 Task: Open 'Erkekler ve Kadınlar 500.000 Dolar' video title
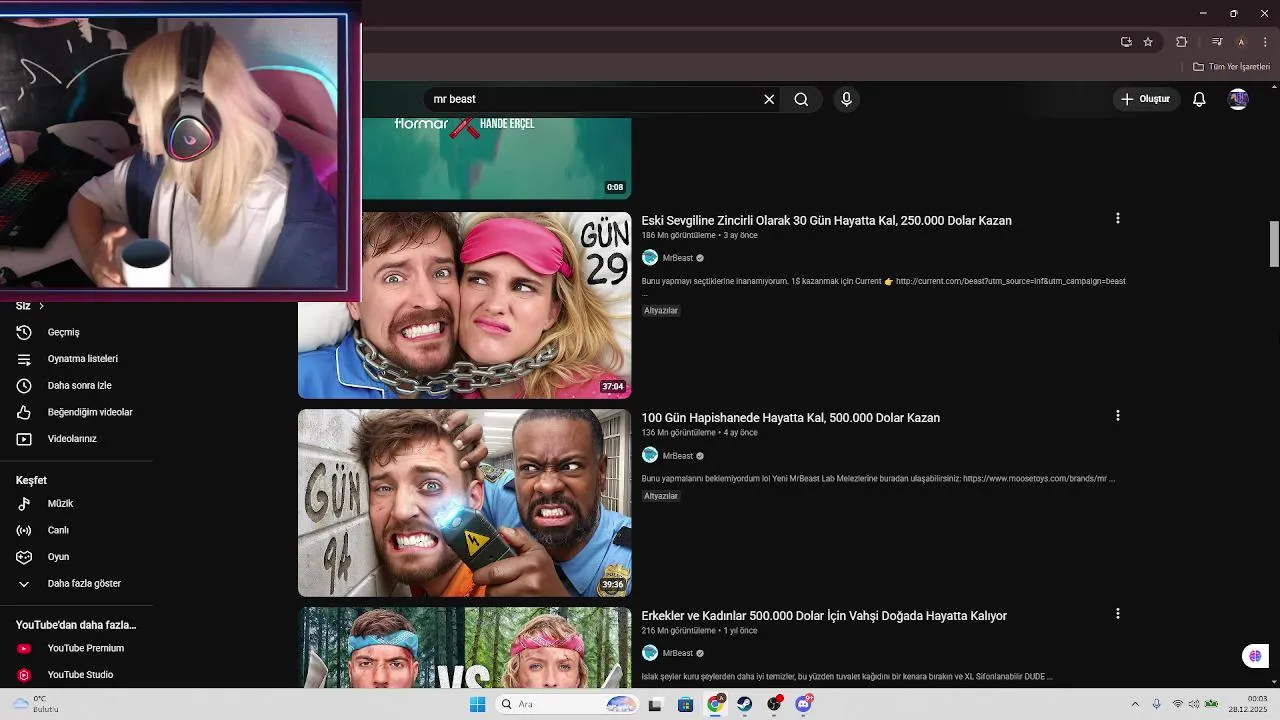coord(824,616)
